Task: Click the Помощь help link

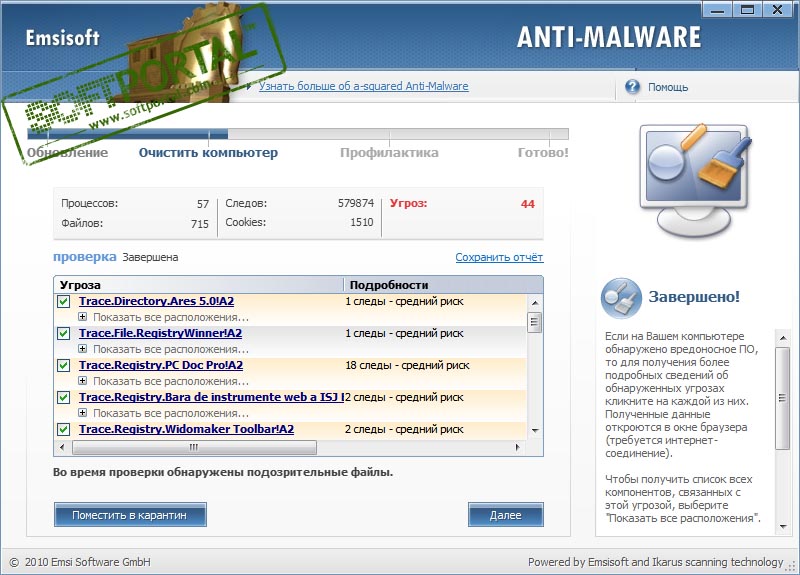Action: [668, 87]
